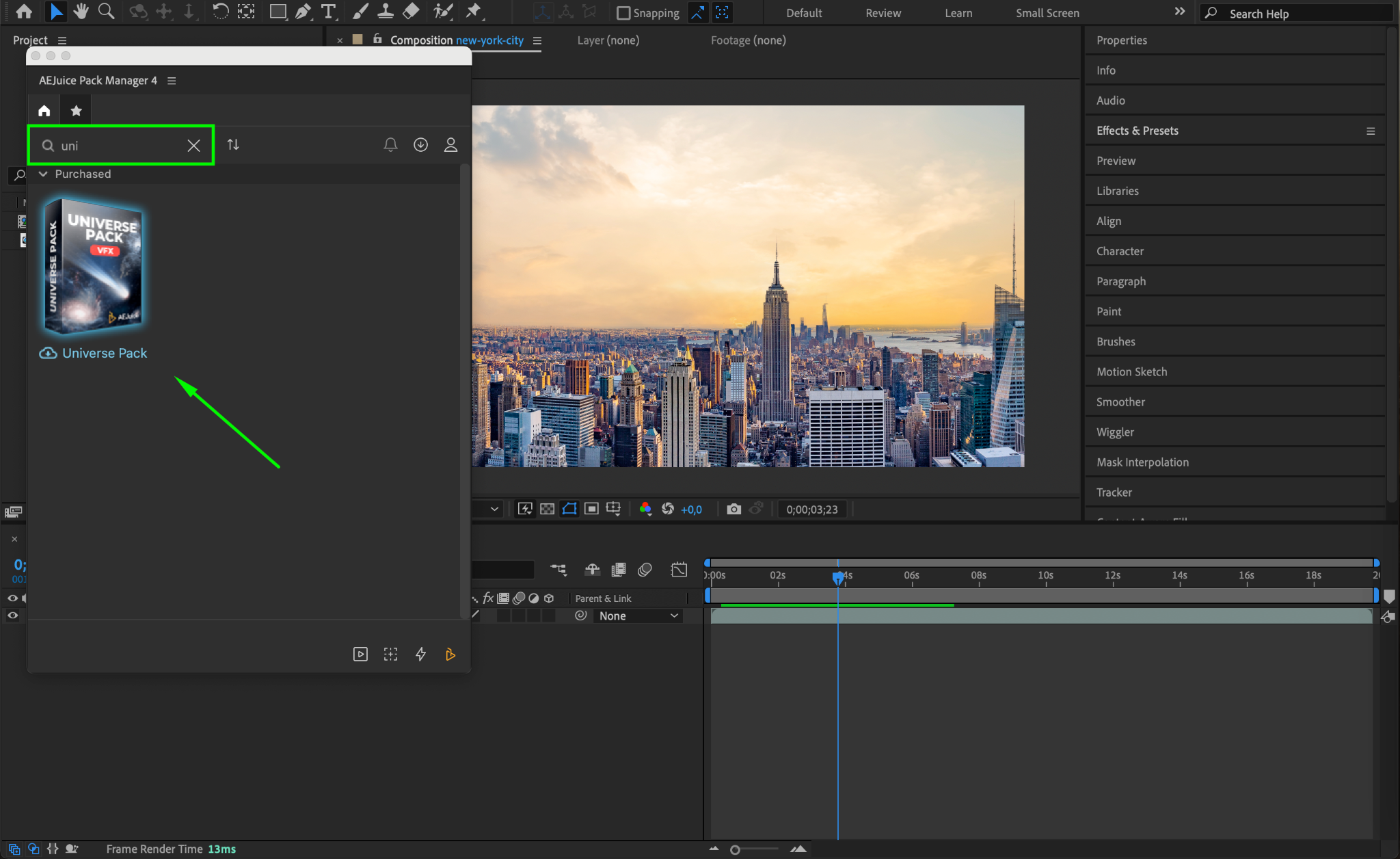Click the notifications bell in Pack Manager
This screenshot has height=859, width=1400.
click(390, 145)
